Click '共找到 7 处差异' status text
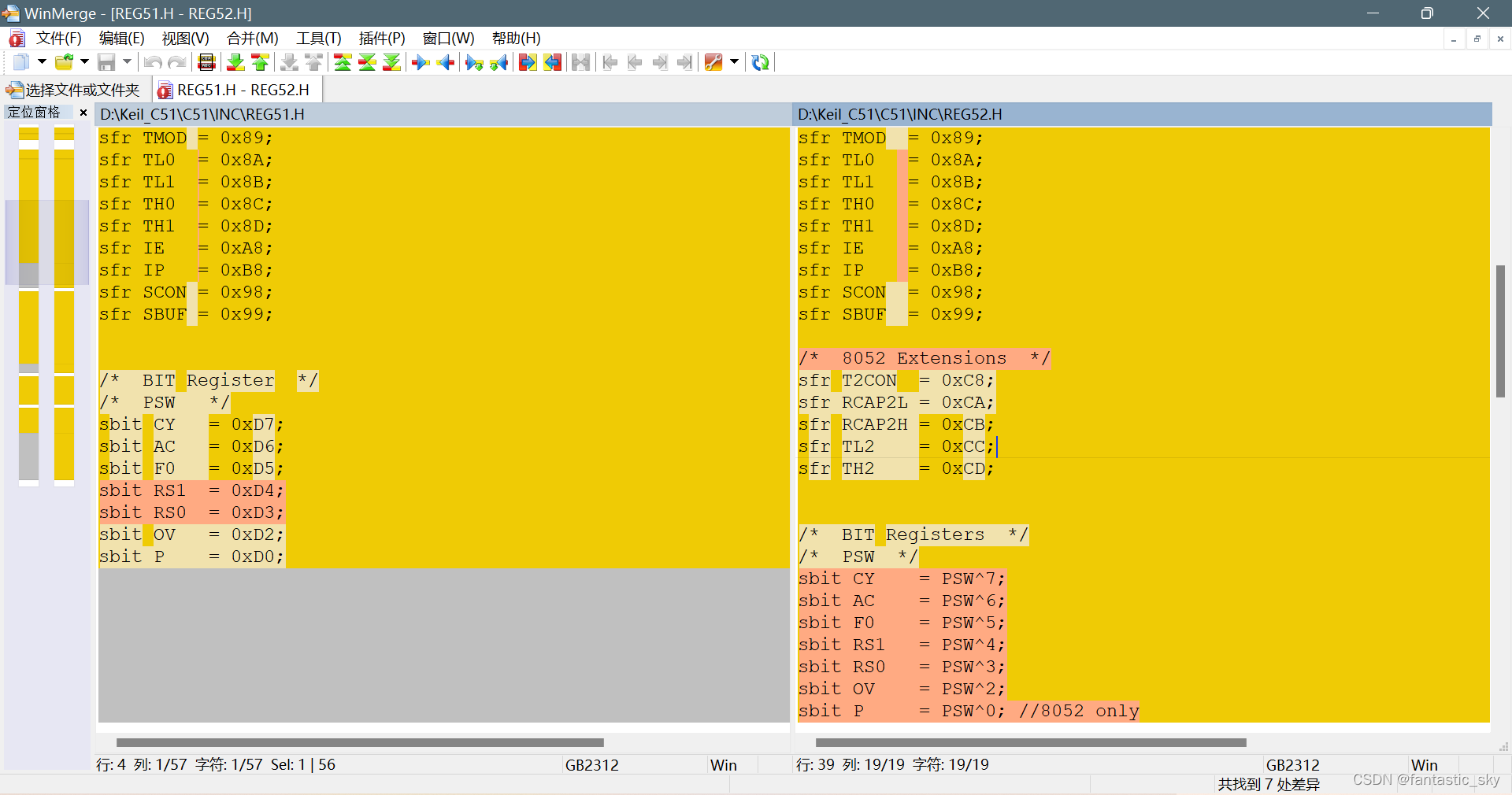Screen dimensions: 1512x795 click(1269, 784)
